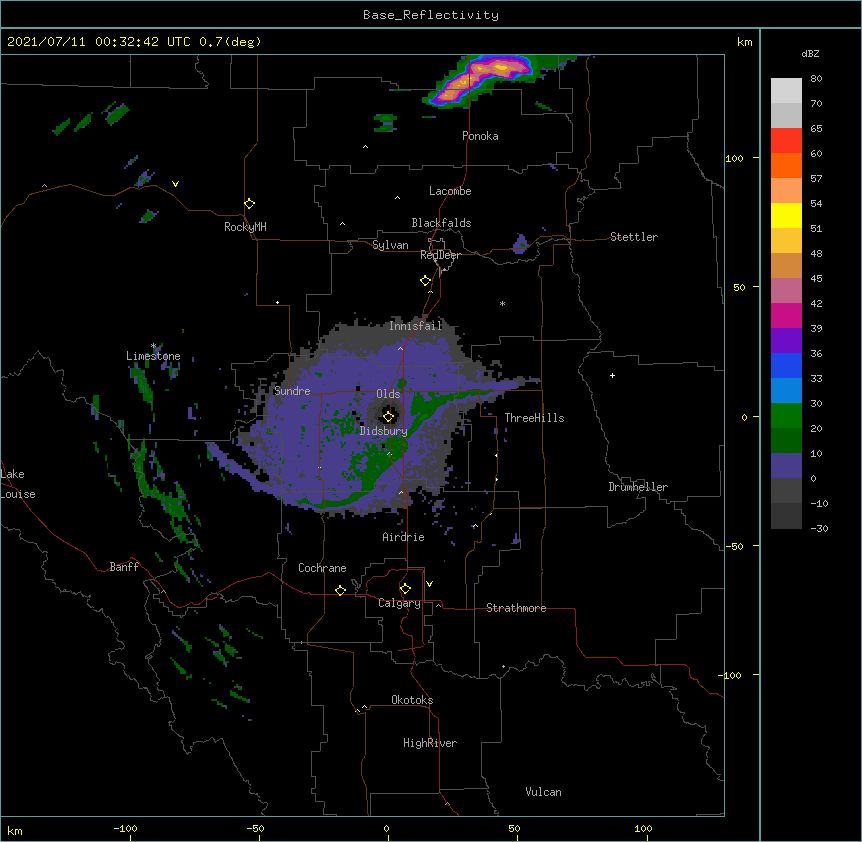Pick the bright green 30-20 dBZ legend swatch
This screenshot has width=862, height=842.
click(x=786, y=416)
